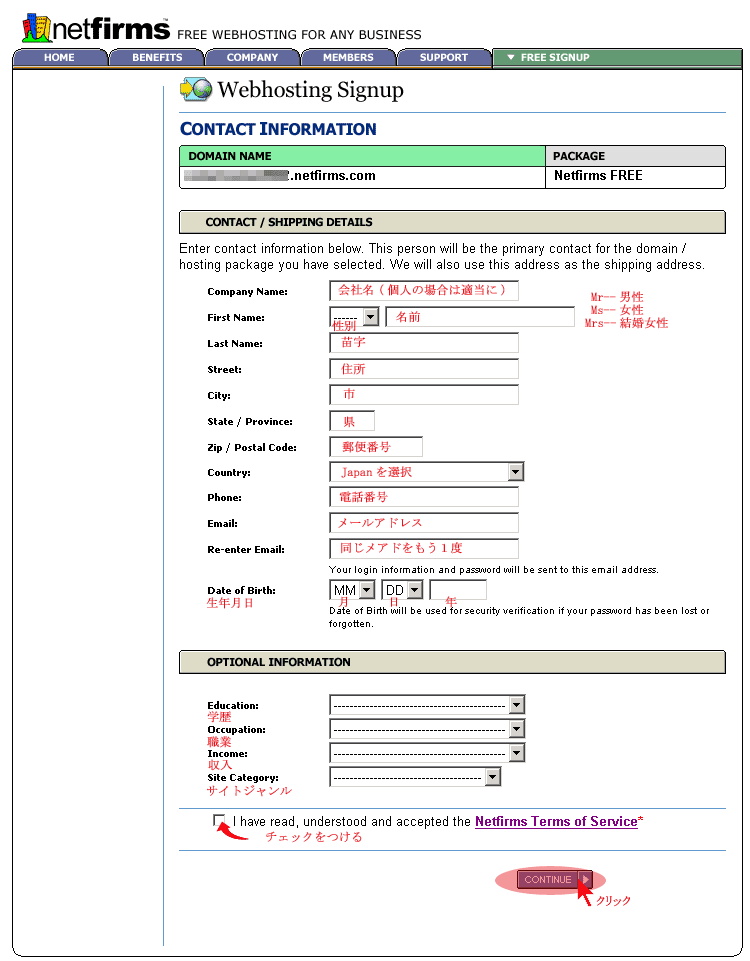The height and width of the screenshot is (961, 750).
Task: Open the MEMBERS tab
Action: click(x=348, y=58)
